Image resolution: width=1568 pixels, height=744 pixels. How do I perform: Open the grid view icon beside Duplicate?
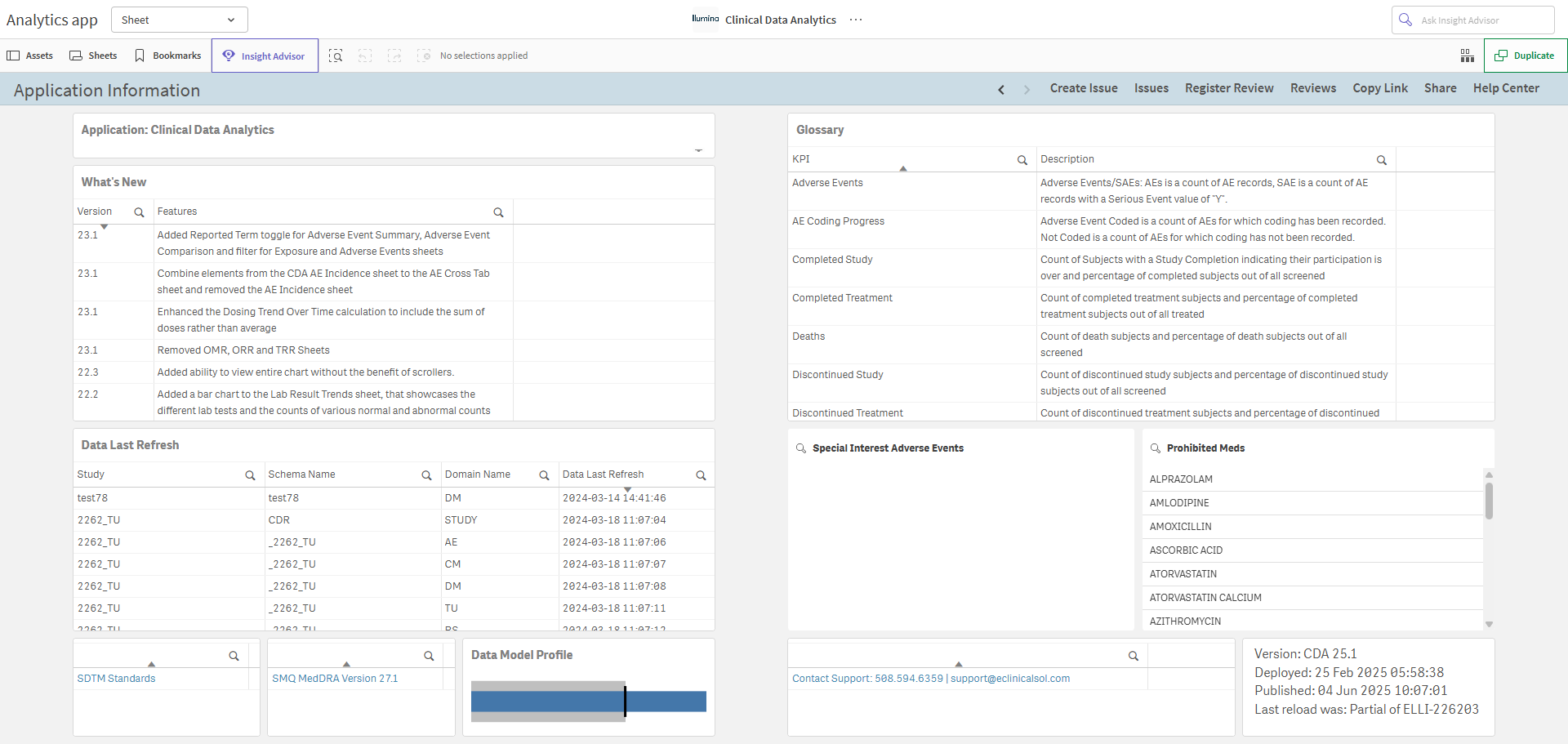coord(1468,56)
